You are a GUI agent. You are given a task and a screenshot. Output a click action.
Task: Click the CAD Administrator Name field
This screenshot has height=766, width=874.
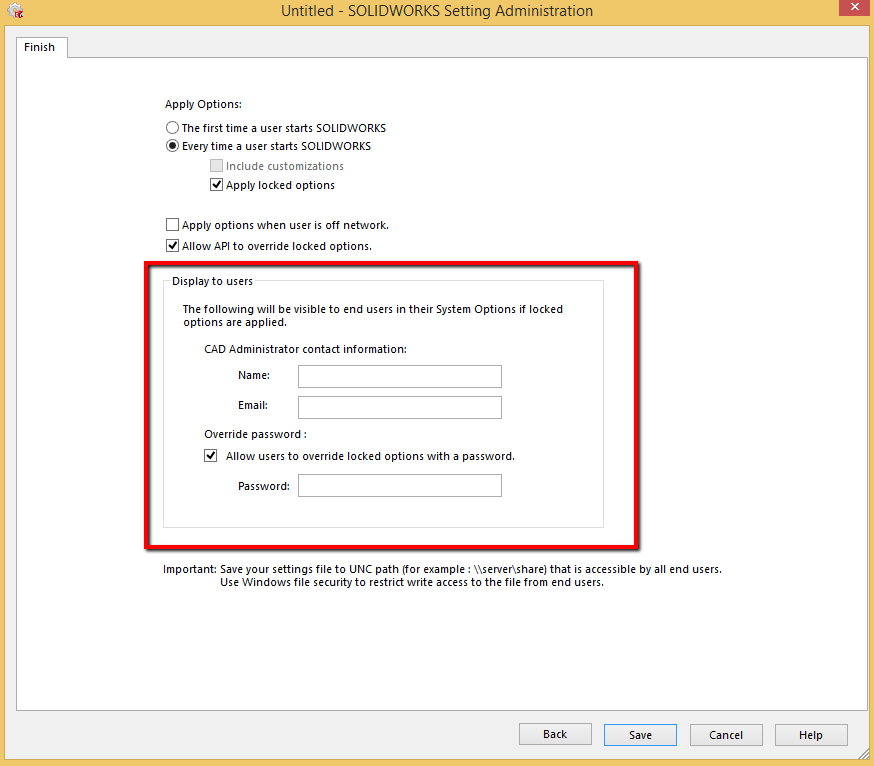point(400,376)
